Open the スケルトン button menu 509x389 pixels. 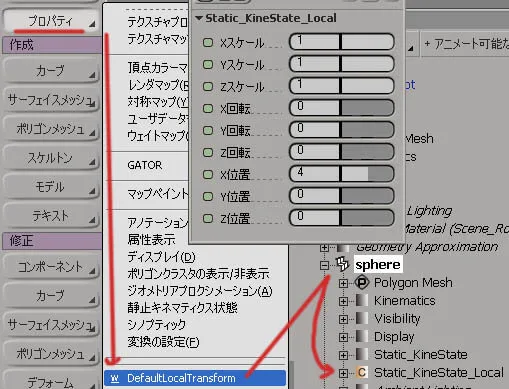point(51,158)
